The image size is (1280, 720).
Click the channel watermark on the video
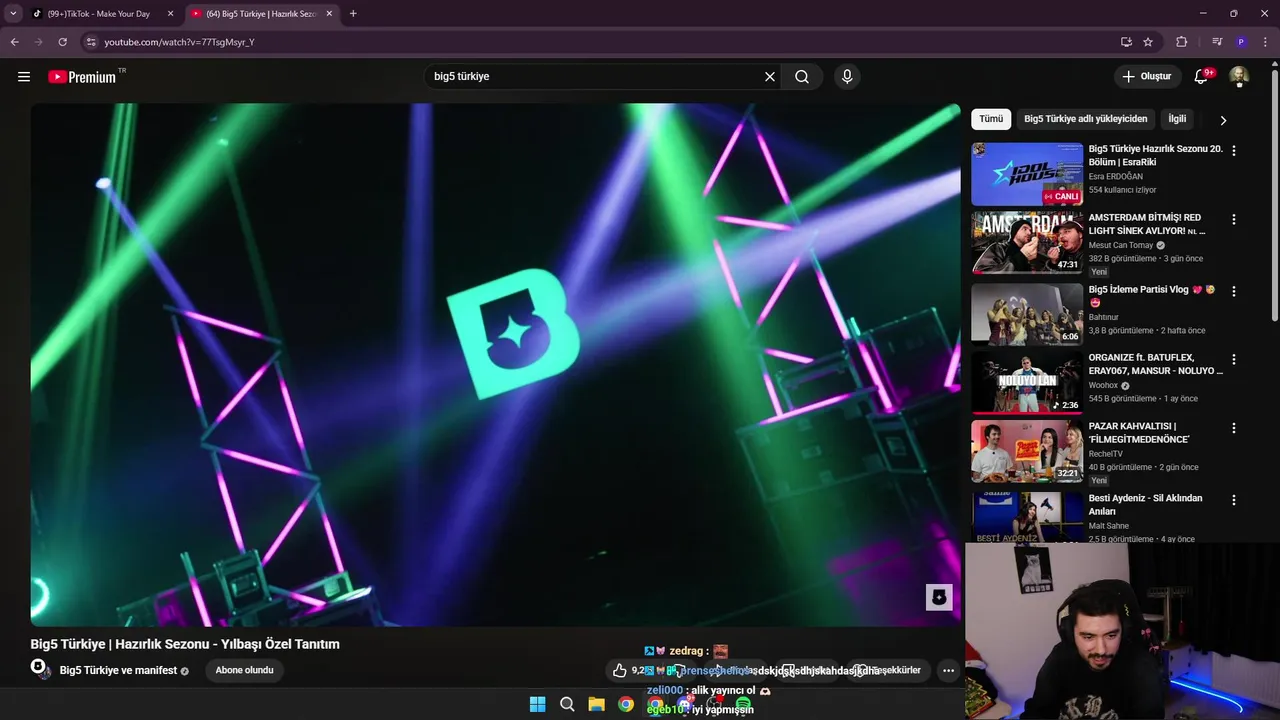click(x=938, y=597)
